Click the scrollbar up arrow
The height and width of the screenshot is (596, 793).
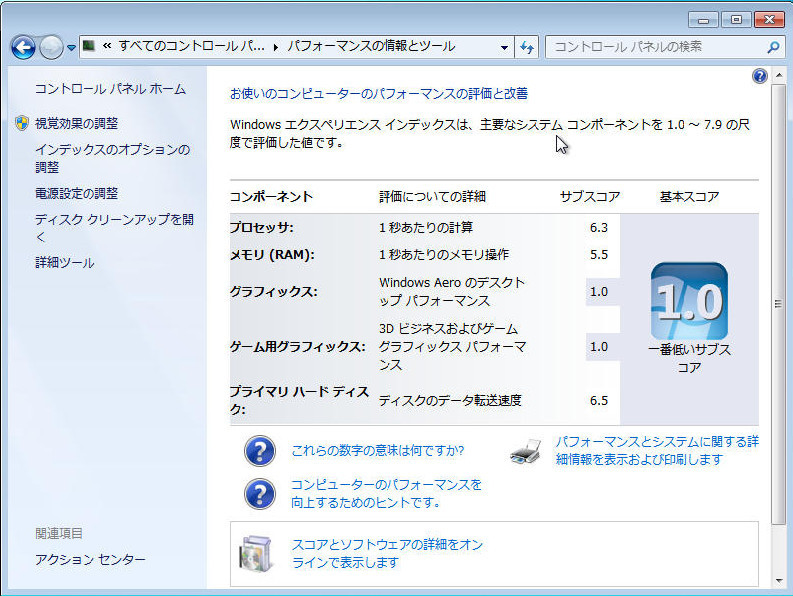coord(779,75)
